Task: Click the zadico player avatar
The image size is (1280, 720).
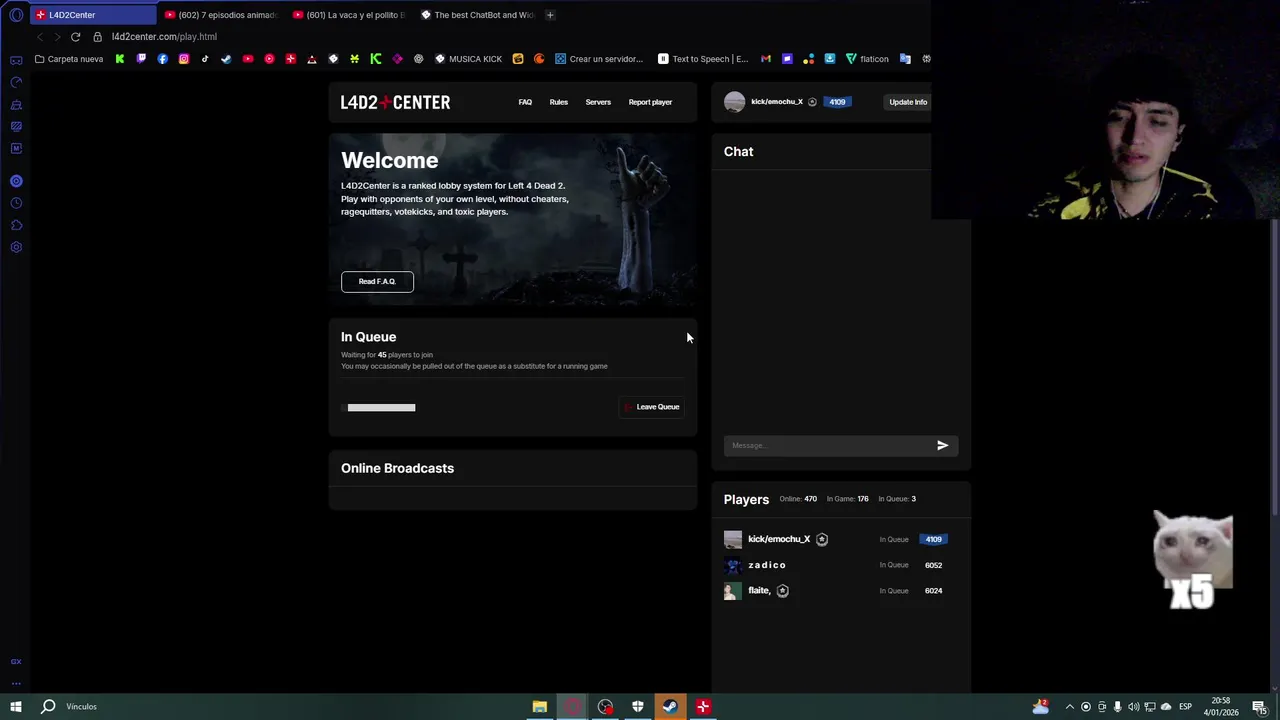Action: pos(733,565)
